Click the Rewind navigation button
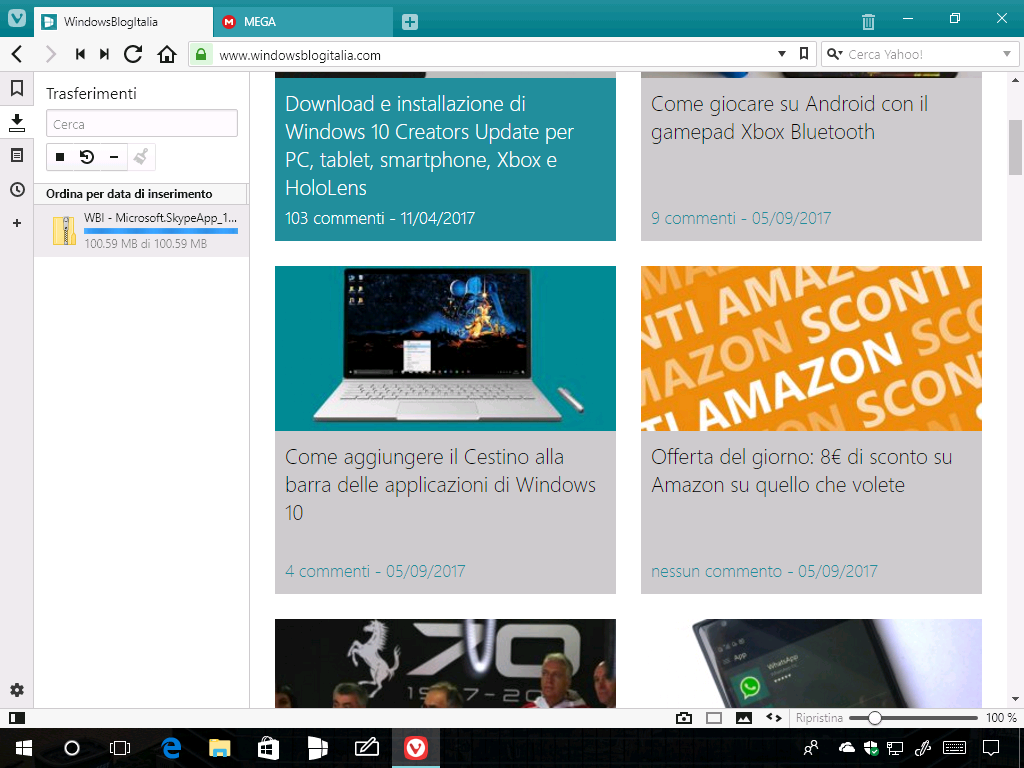The image size is (1024, 768). [x=80, y=54]
